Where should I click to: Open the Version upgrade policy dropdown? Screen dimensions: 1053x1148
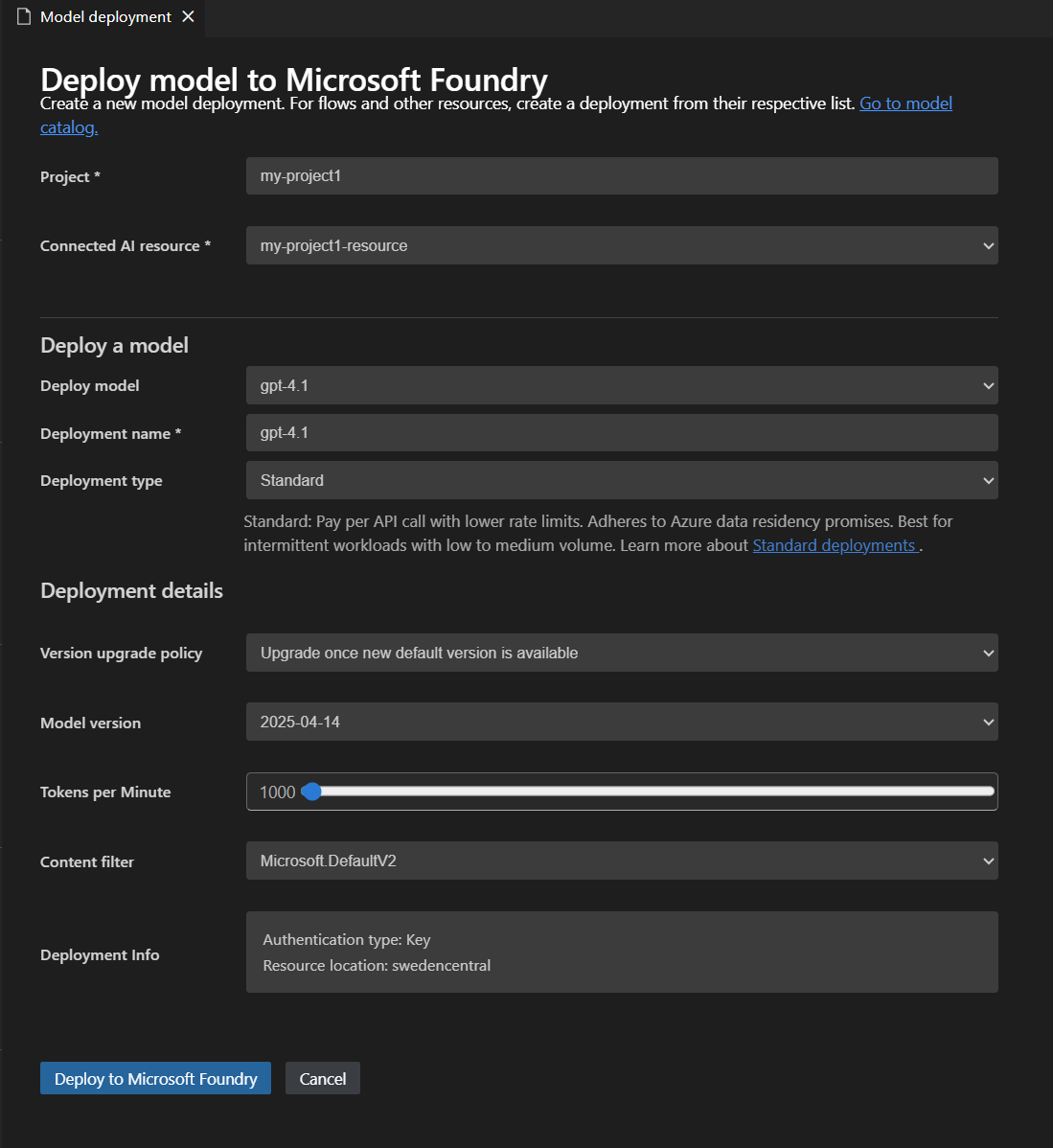click(622, 653)
